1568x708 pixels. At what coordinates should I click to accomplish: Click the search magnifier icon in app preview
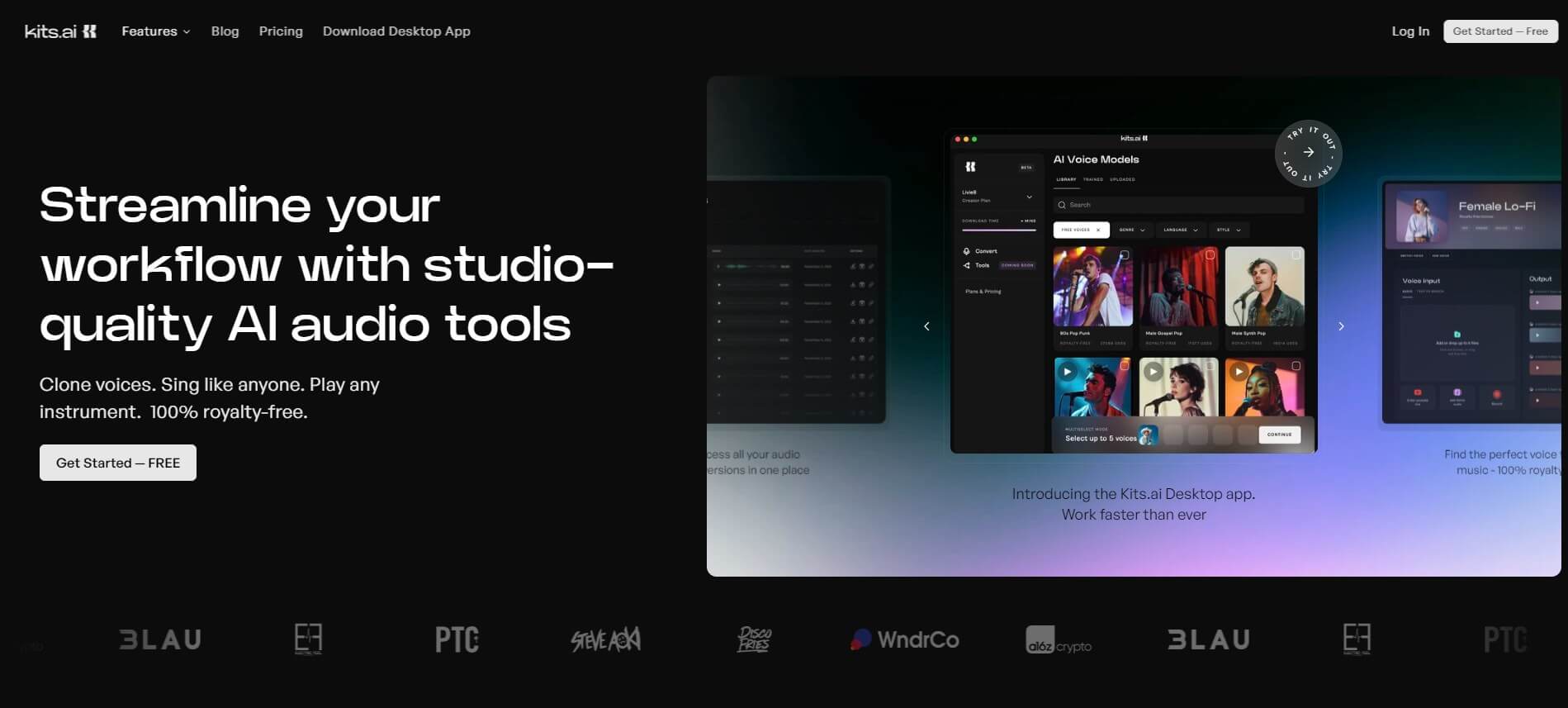point(1062,205)
